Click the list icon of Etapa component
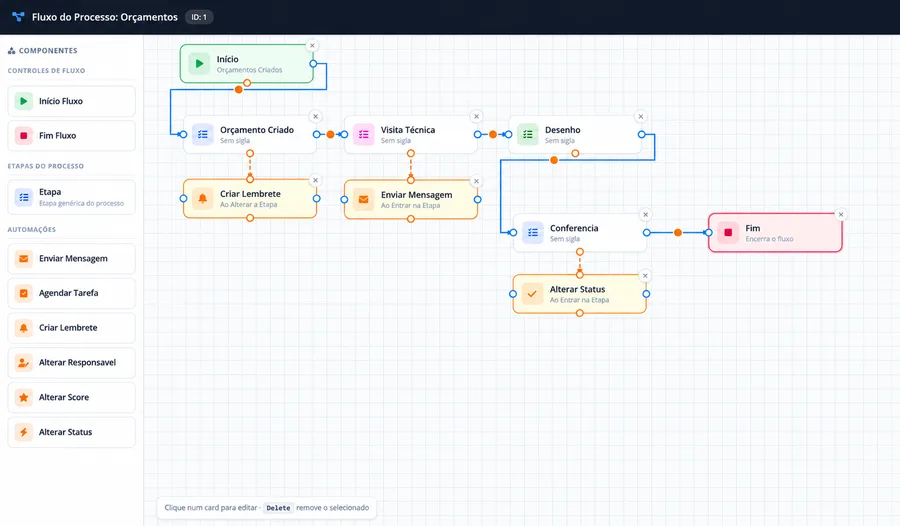Image resolution: width=900 pixels, height=526 pixels. (x=24, y=197)
